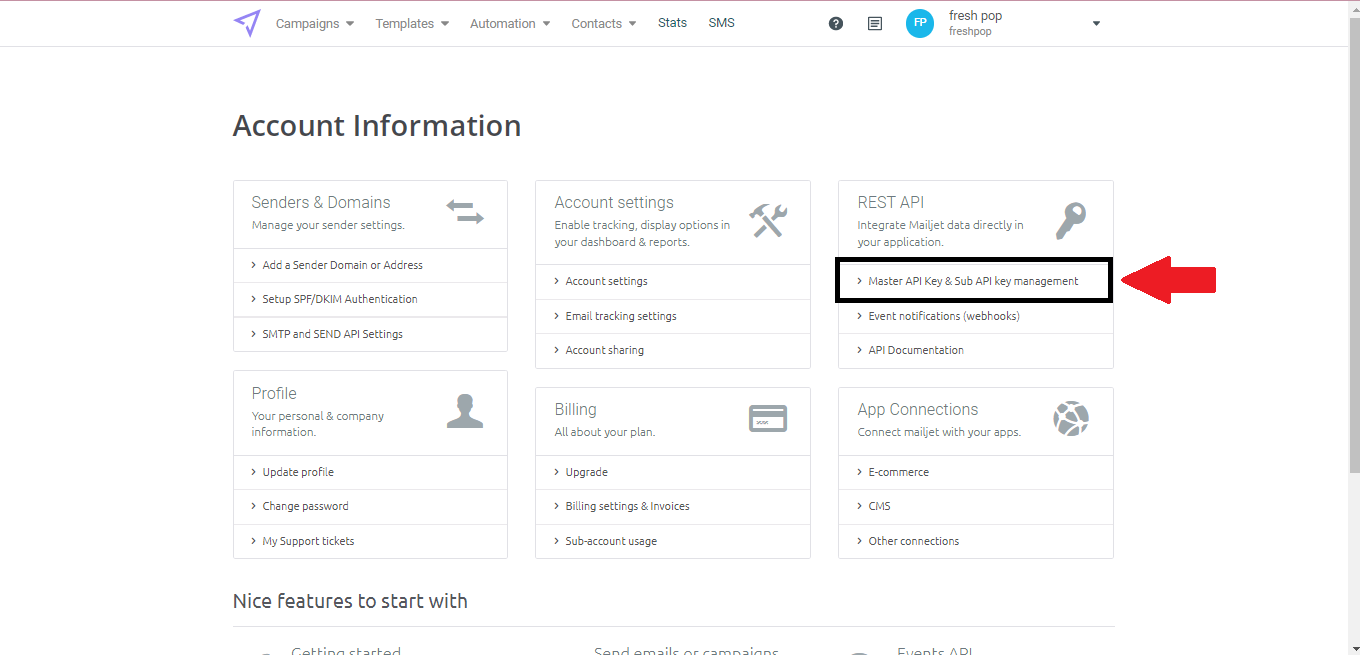Click the REST API card heading

891,202
